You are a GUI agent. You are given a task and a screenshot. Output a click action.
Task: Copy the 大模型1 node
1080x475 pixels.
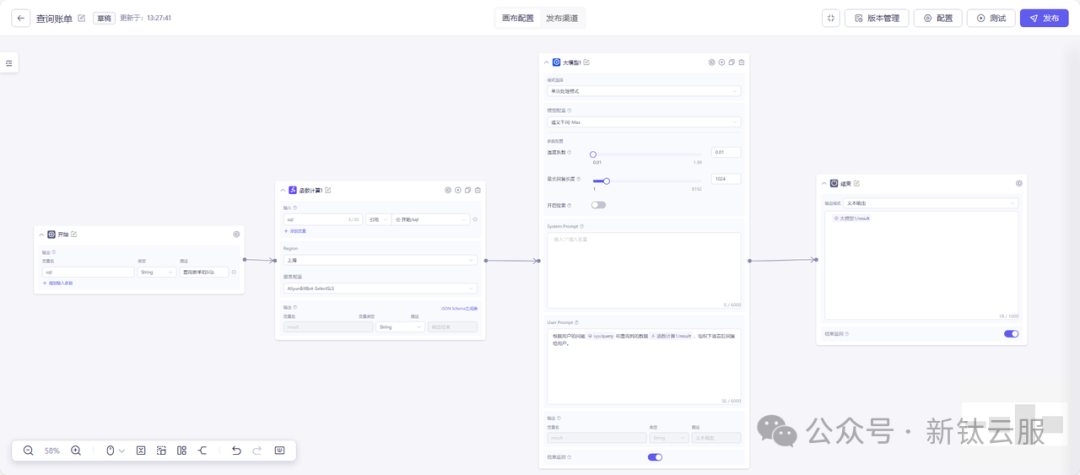[x=731, y=62]
